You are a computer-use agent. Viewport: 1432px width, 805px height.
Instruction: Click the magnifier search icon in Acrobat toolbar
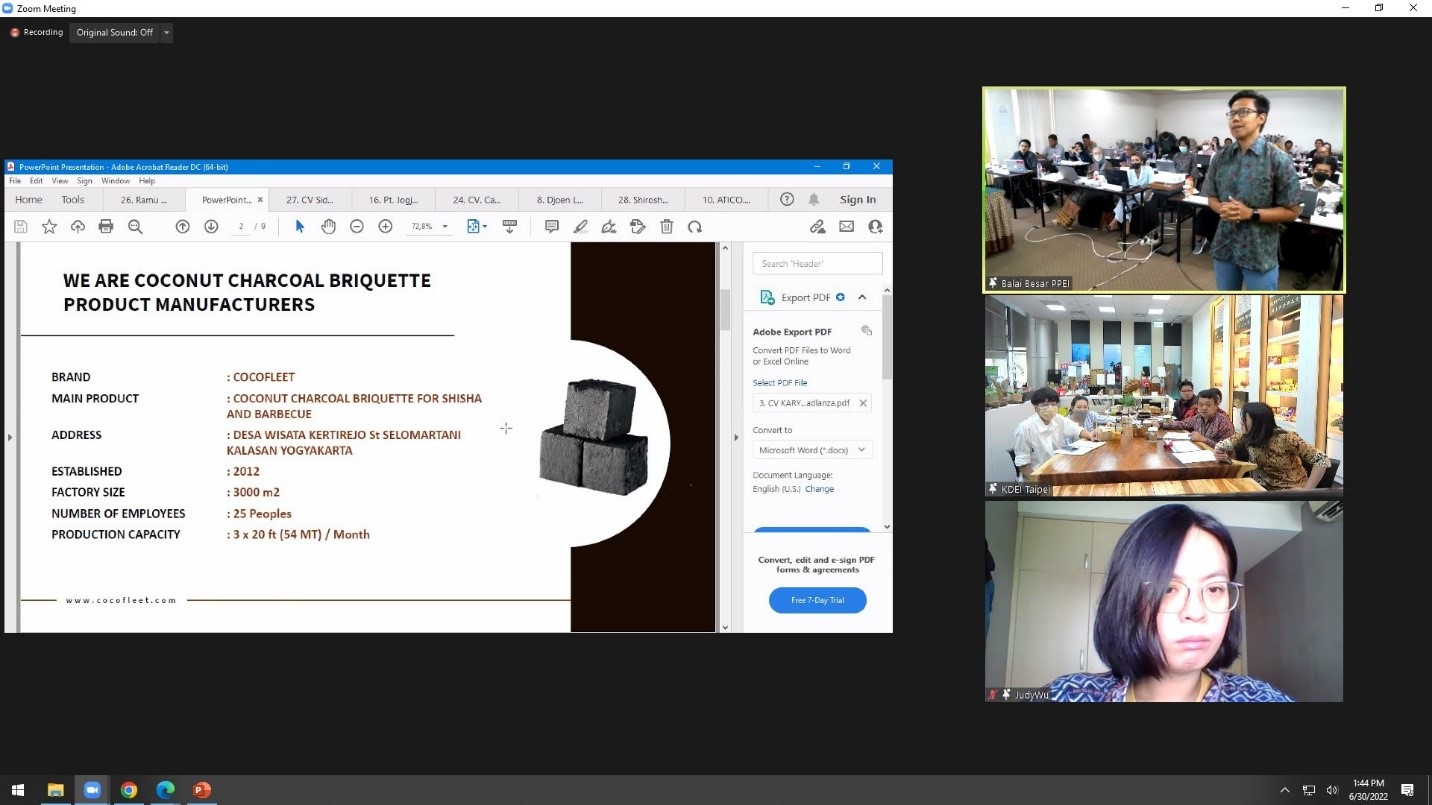pyautogui.click(x=135, y=227)
